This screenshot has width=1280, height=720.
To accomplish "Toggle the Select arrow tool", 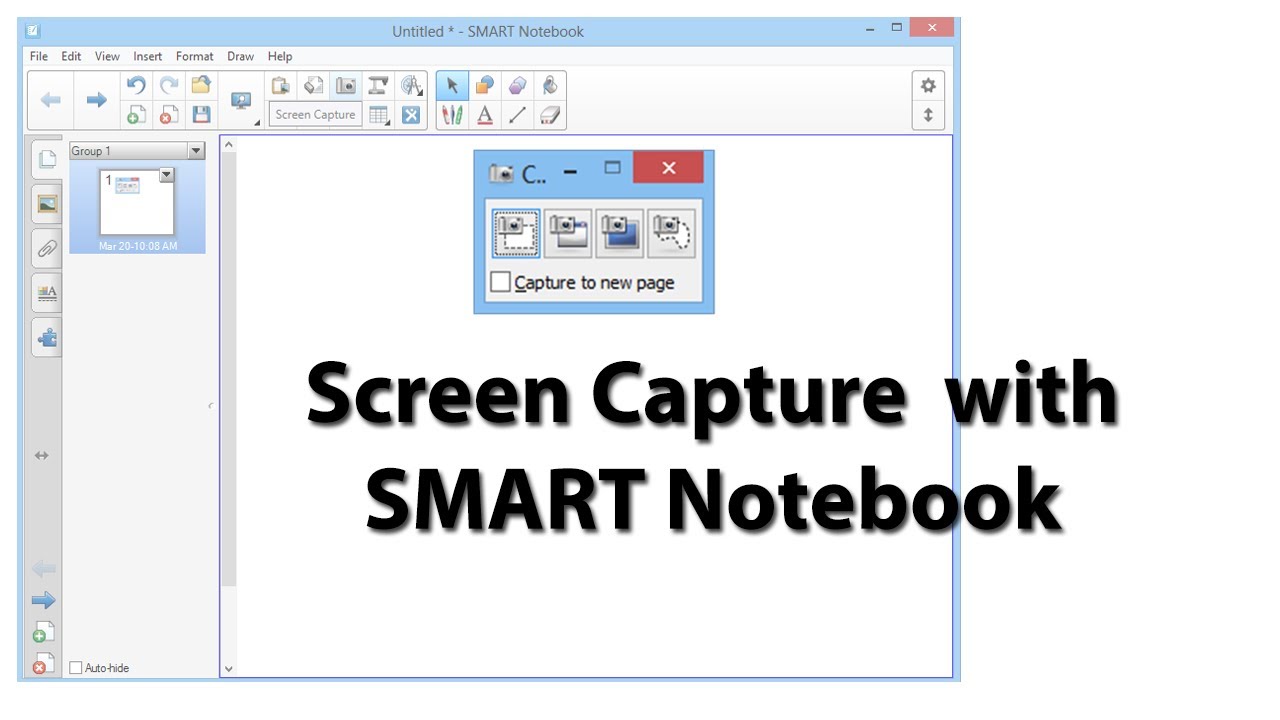I will (452, 86).
